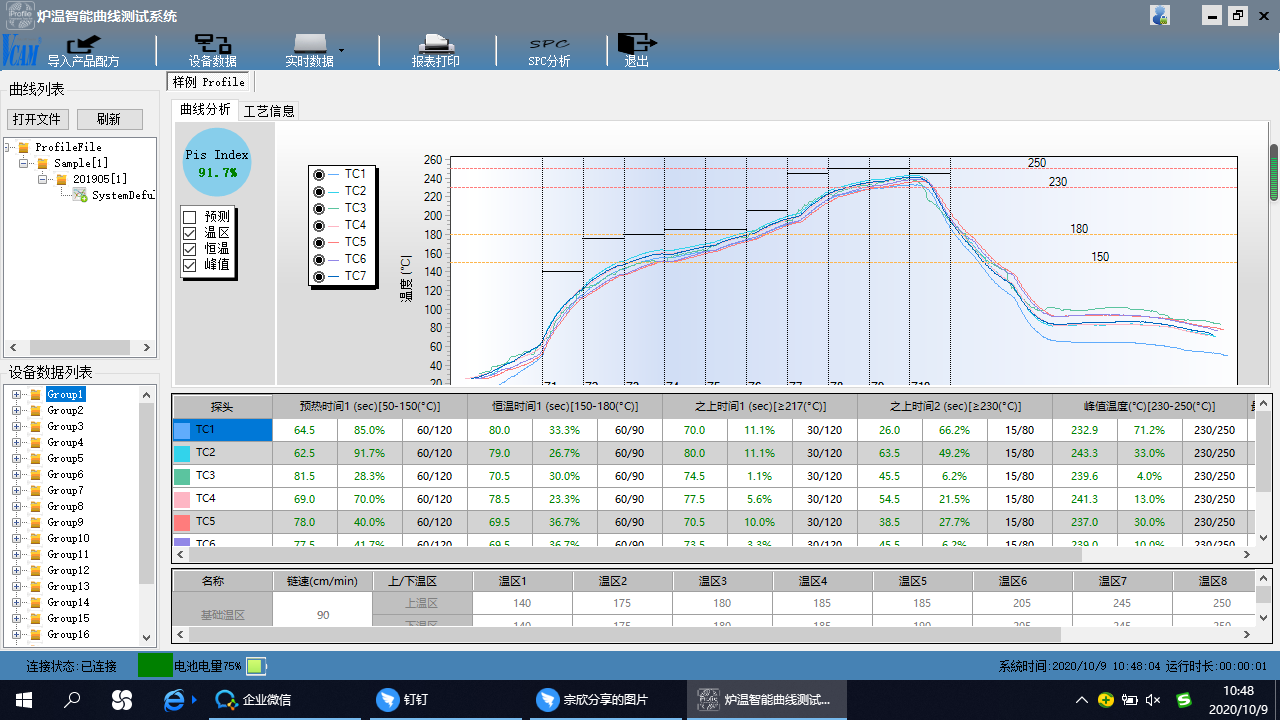
Task: Click the Pis Index 91.7% circle
Action: 217,162
